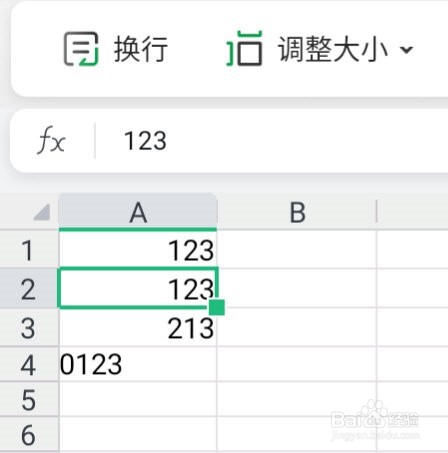Select row 1 header
Viewport: 448px width, 453px height.
pos(29,250)
